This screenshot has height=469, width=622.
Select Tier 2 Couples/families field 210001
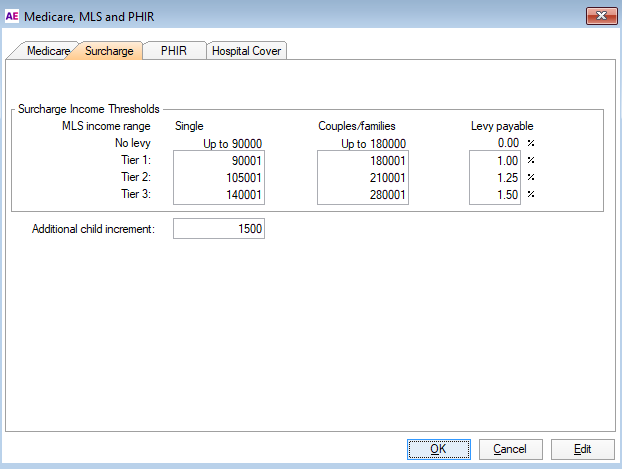pyautogui.click(x=362, y=177)
